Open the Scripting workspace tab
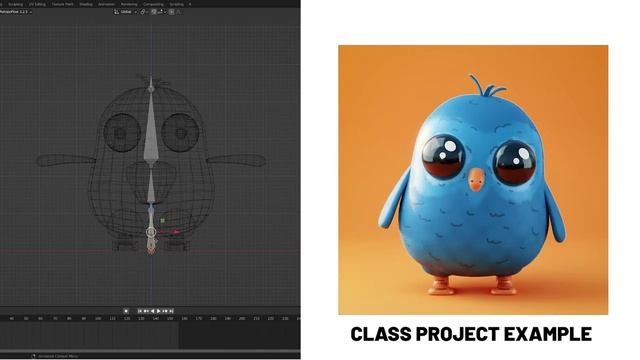The image size is (640, 360). [177, 4]
